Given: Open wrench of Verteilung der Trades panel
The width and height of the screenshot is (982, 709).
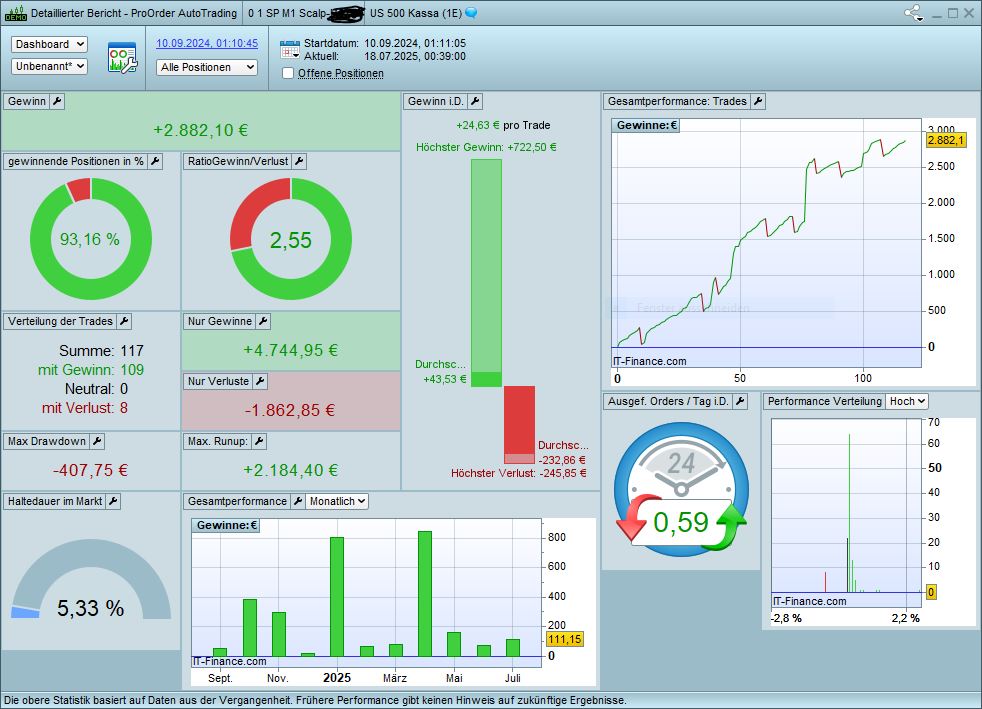Looking at the screenshot, I should (124, 321).
